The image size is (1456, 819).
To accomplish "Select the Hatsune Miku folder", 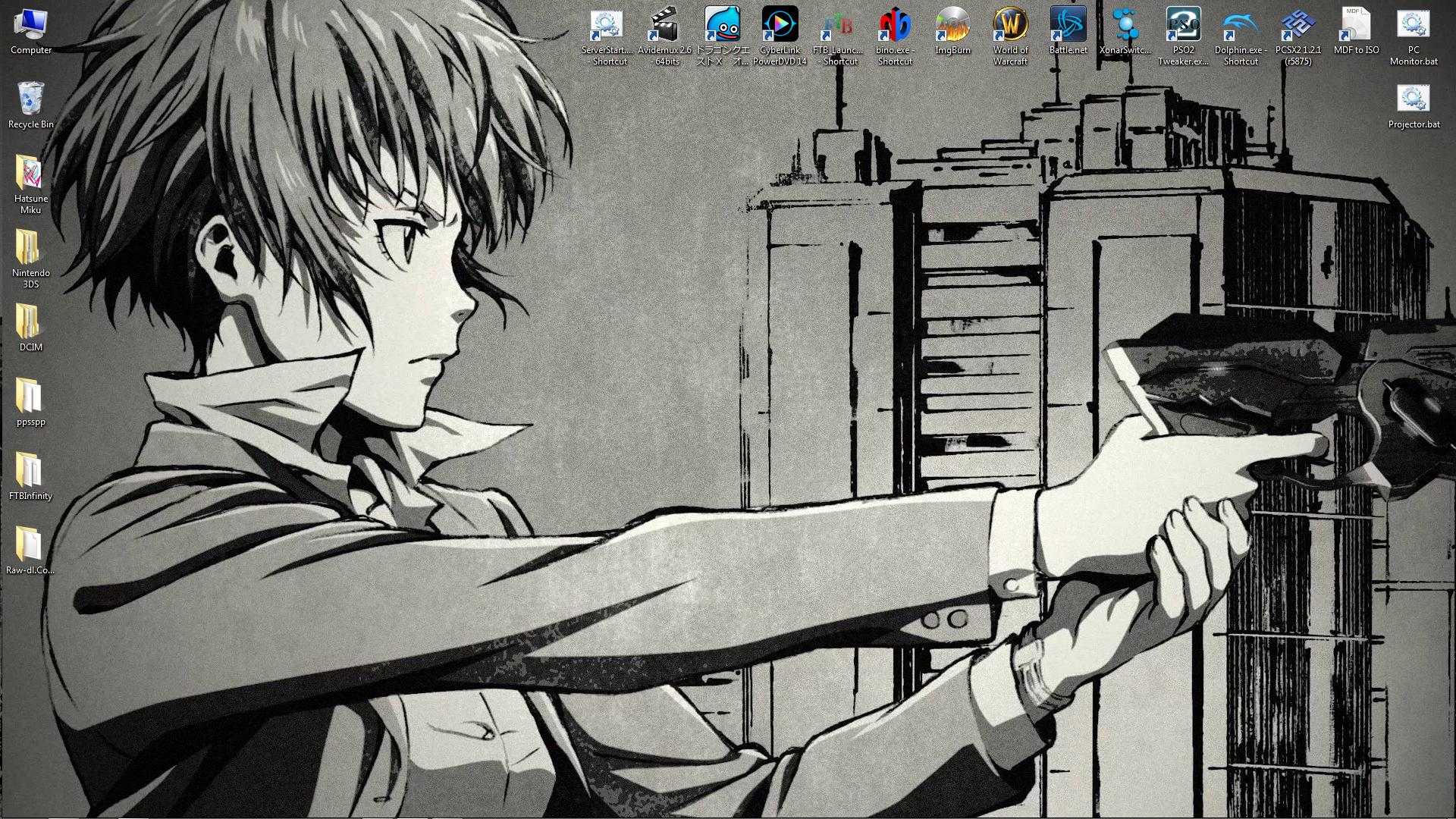I will click(x=31, y=184).
